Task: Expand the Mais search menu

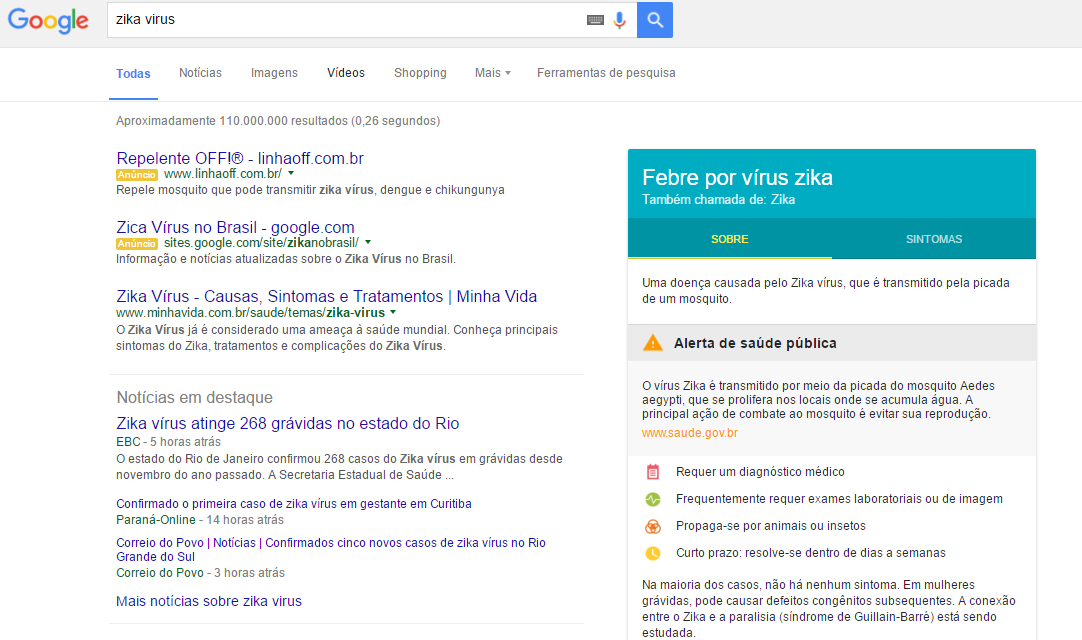Action: coord(492,73)
